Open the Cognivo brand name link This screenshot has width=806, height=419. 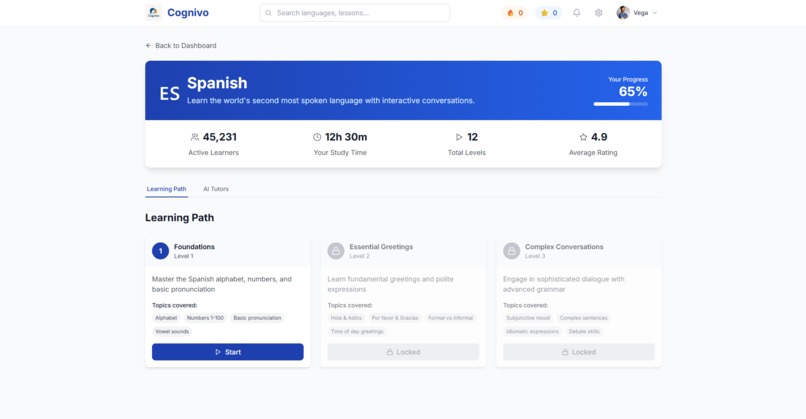[x=188, y=13]
